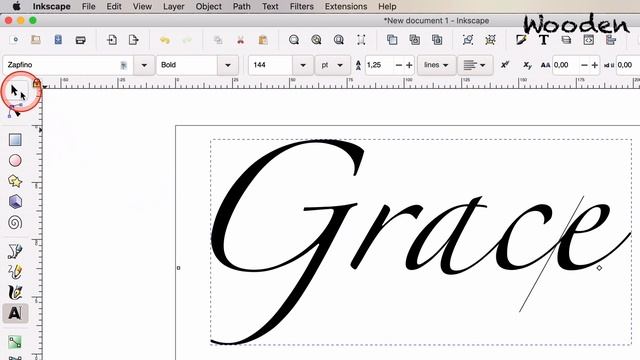
Task: Click the Import icon
Action: pos(111,40)
